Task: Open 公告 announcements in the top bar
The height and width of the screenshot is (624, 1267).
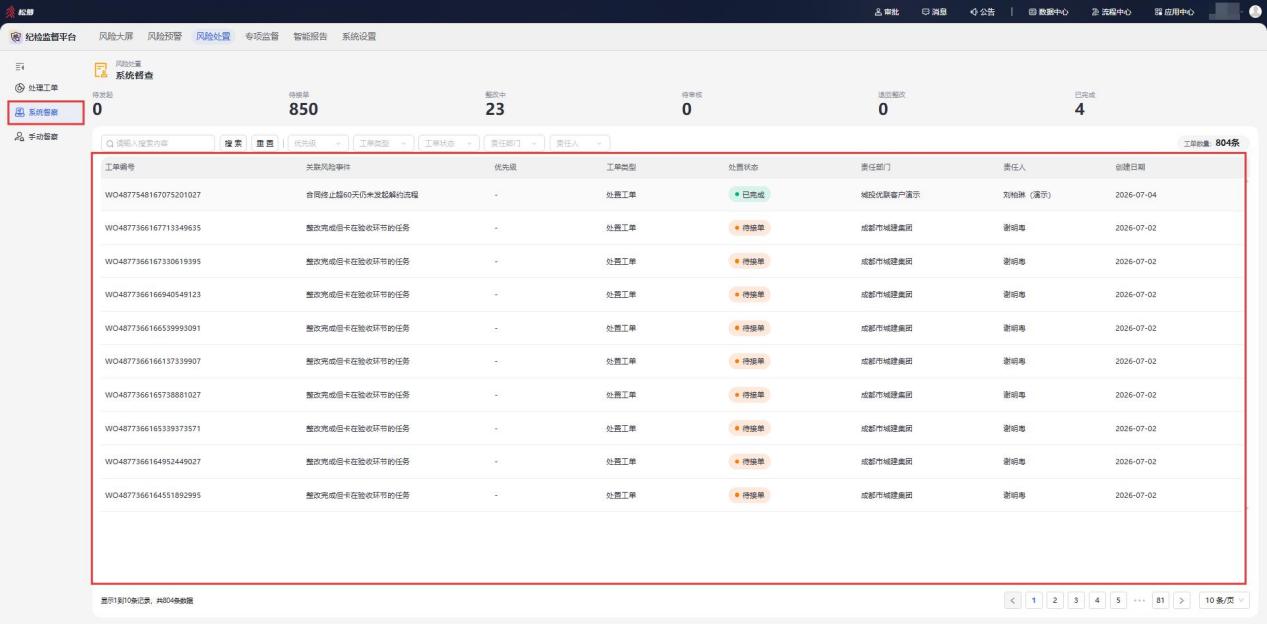Action: [x=982, y=12]
